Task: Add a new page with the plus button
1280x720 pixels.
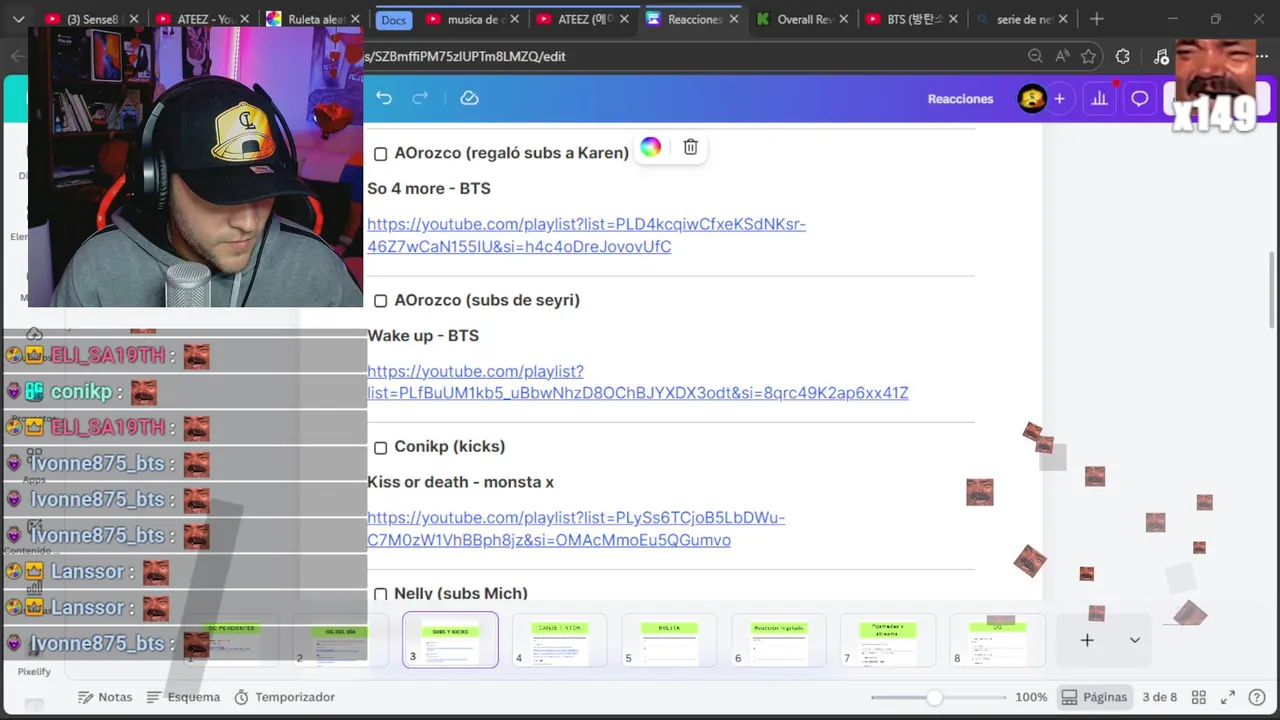Action: pyautogui.click(x=1087, y=640)
